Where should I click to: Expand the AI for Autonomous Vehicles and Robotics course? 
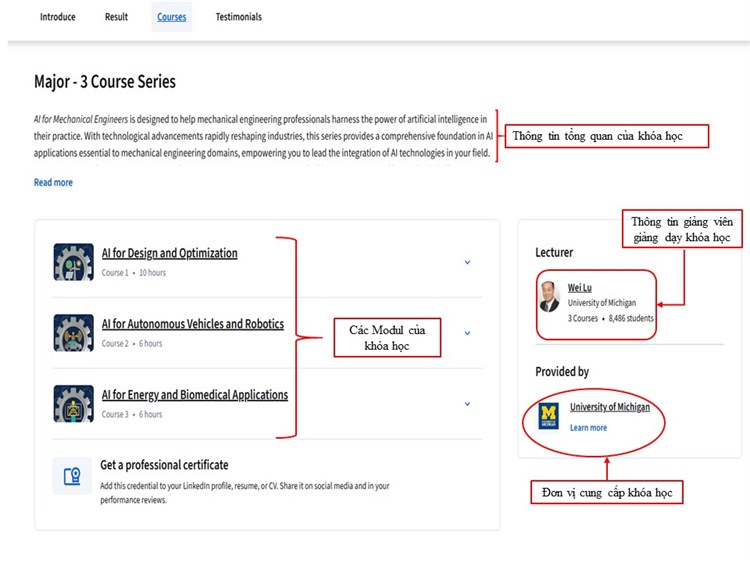click(x=467, y=333)
